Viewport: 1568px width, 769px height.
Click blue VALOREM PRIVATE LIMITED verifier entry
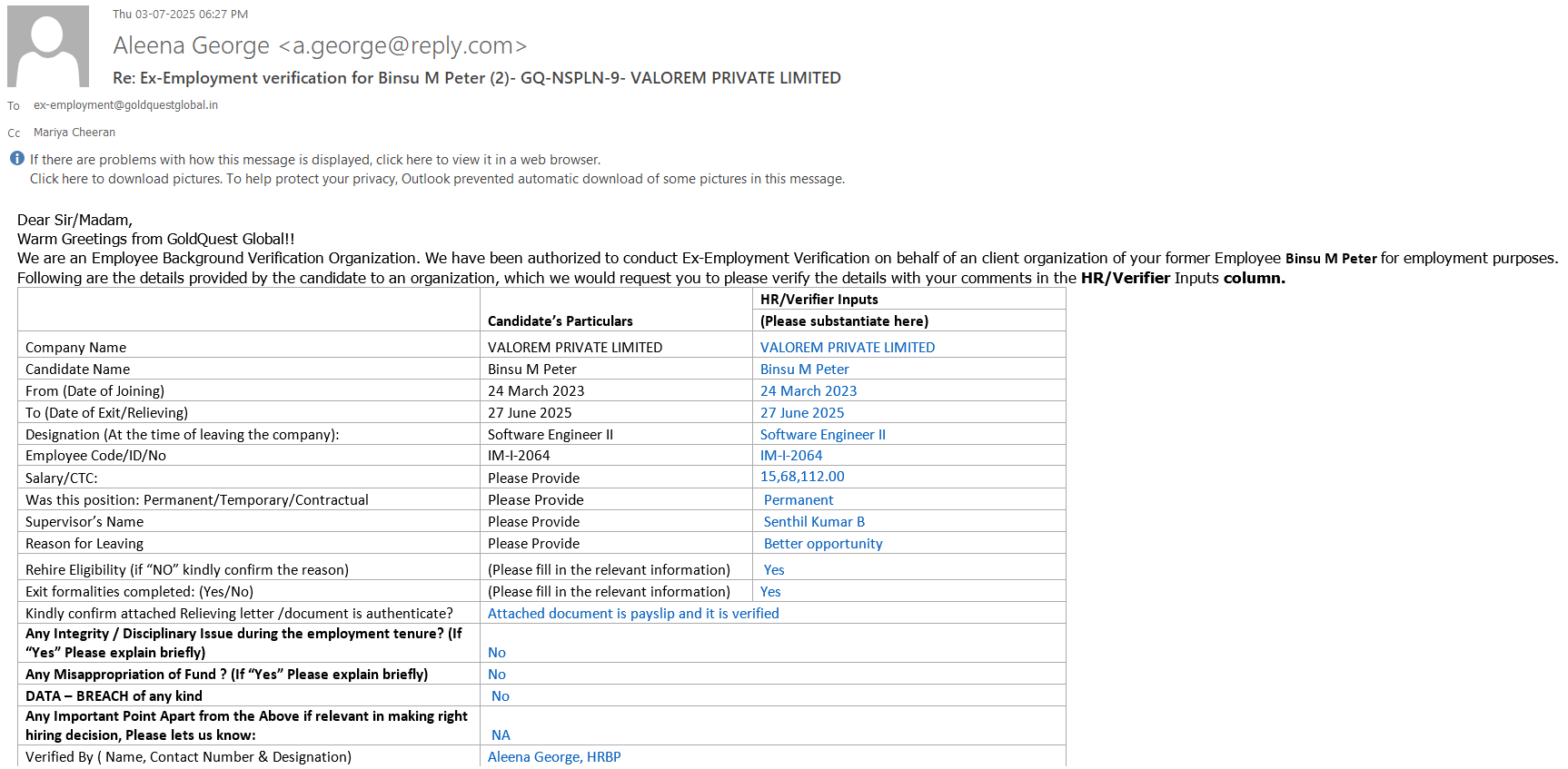click(847, 348)
